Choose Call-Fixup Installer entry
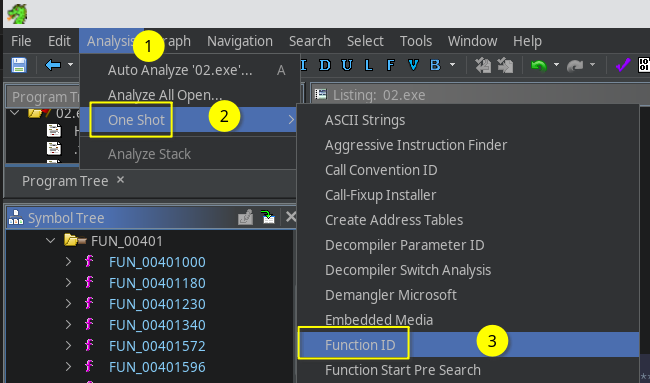The width and height of the screenshot is (650, 383). pos(468,195)
